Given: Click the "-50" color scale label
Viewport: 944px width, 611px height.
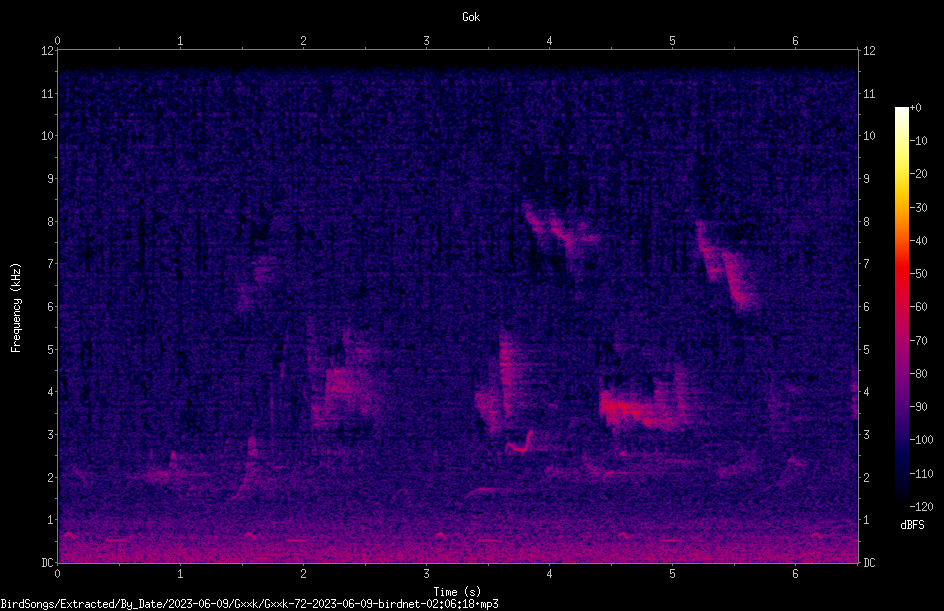Looking at the screenshot, I should tap(919, 274).
